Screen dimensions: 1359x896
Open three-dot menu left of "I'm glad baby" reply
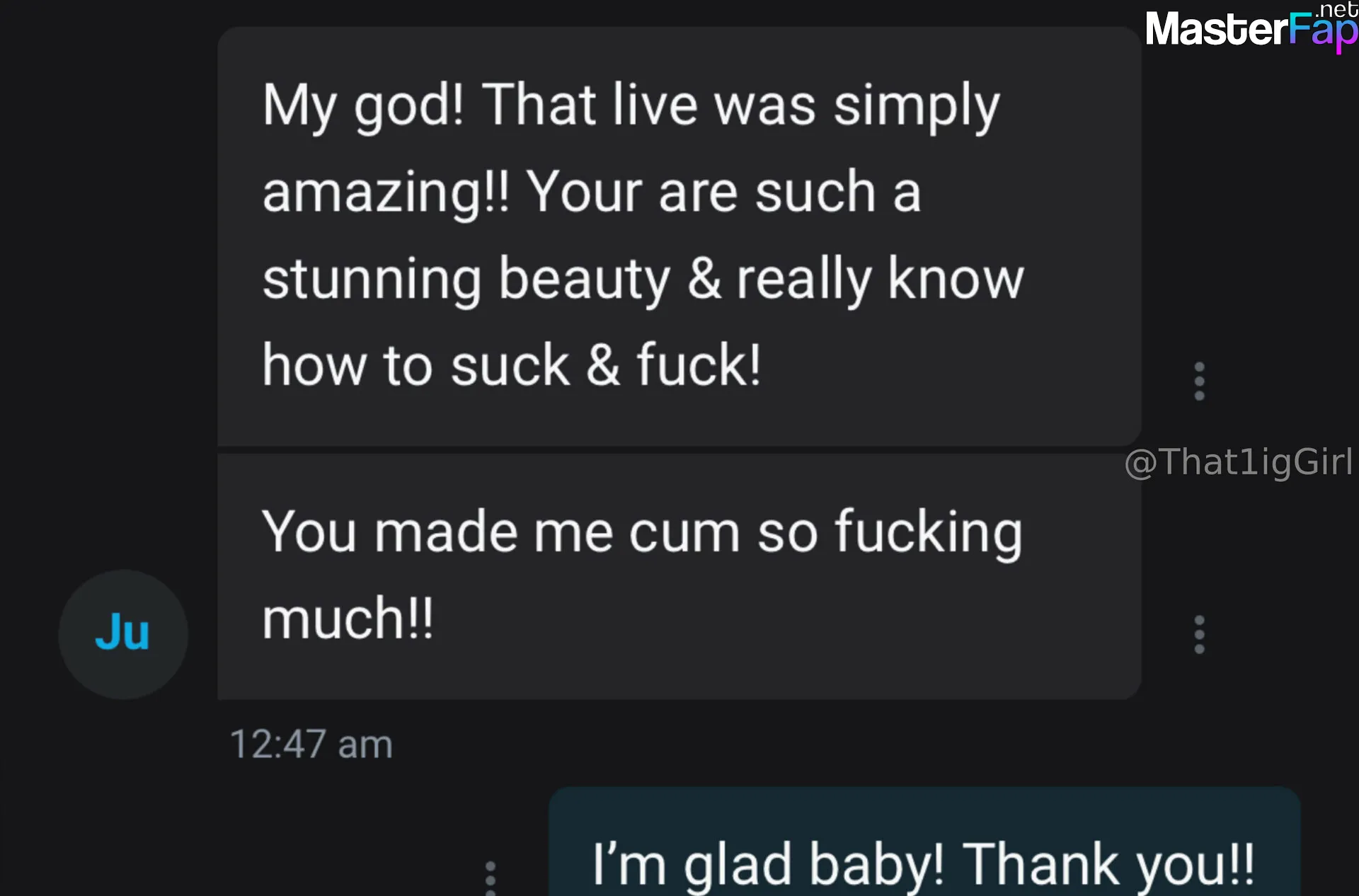coord(490,878)
